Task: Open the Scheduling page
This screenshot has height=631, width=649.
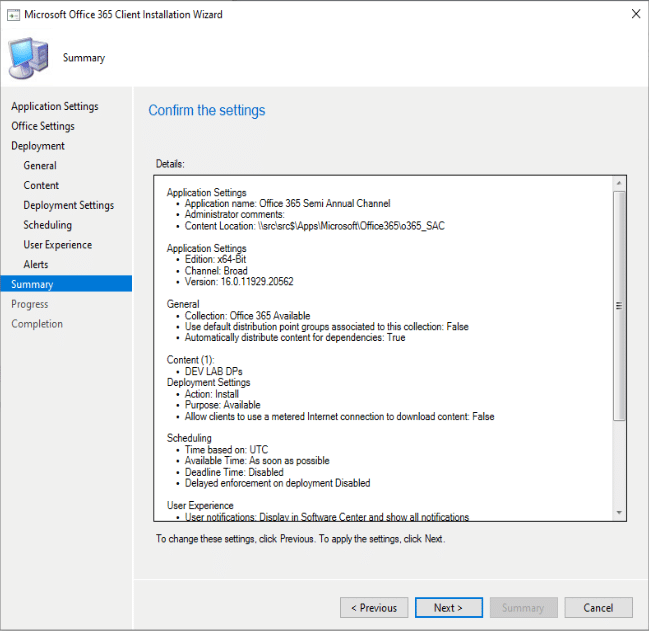Action: point(47,225)
